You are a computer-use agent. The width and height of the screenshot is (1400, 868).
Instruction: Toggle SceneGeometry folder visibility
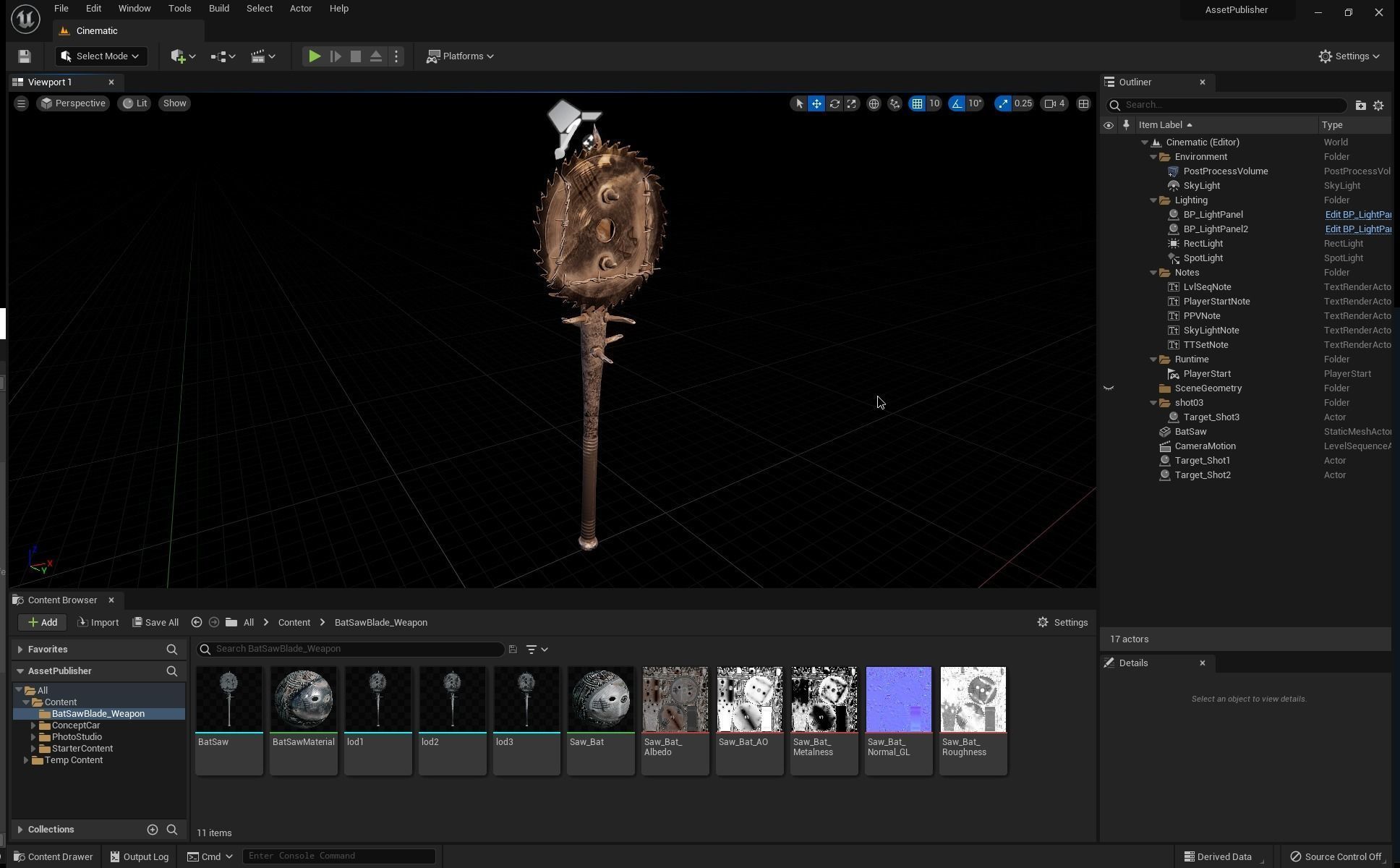pos(1109,388)
